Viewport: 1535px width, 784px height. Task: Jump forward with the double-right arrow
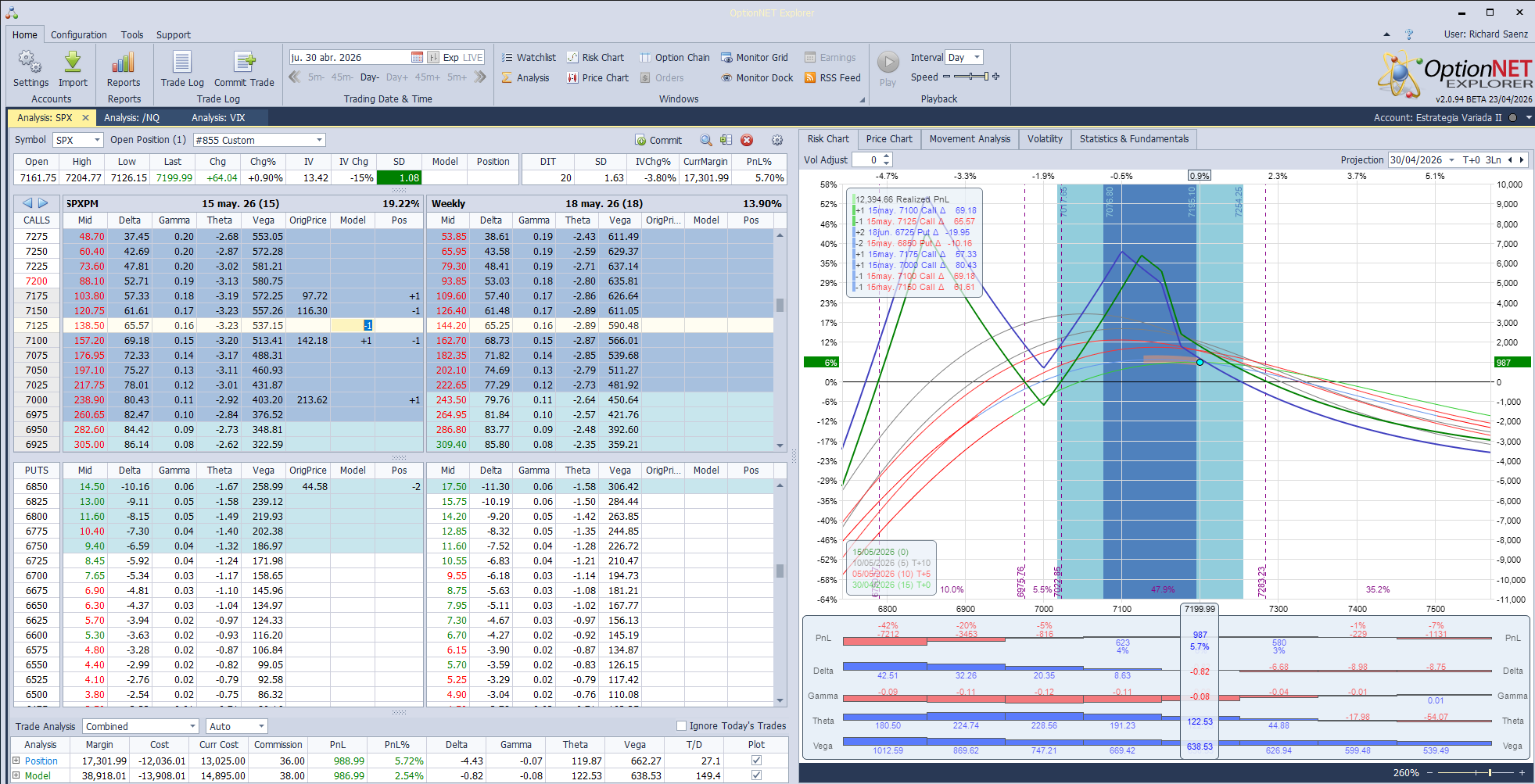pyautogui.click(x=480, y=77)
